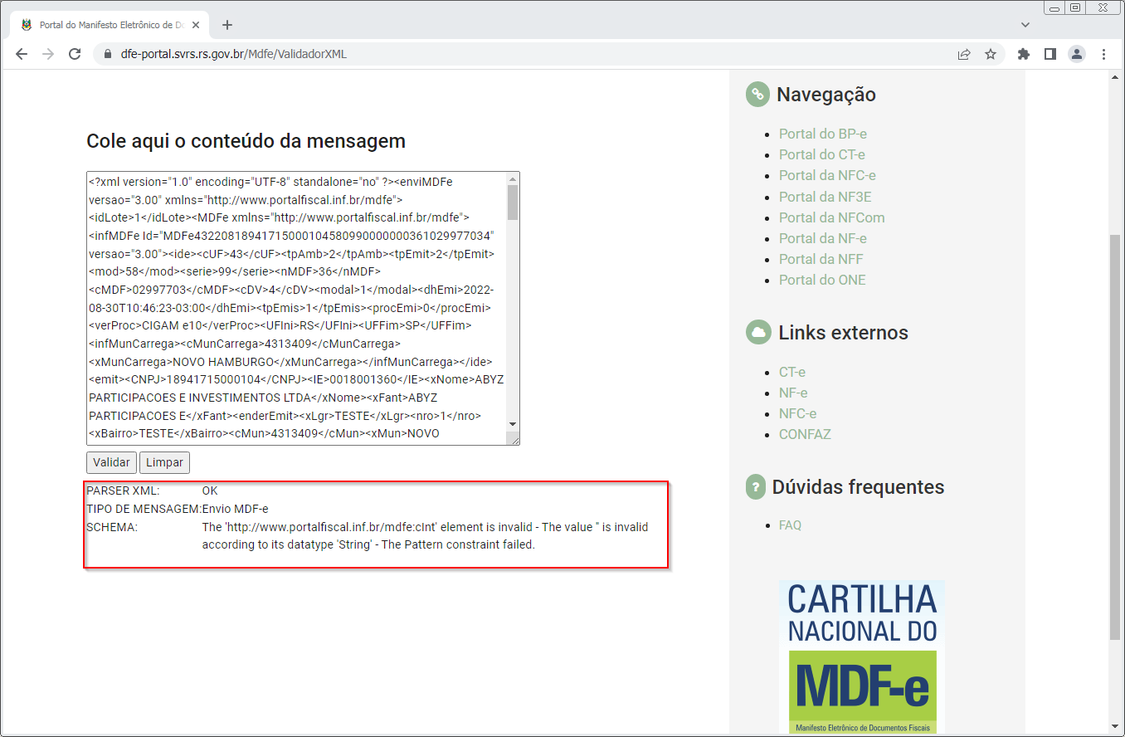1125x737 pixels.
Task: Open Chrome's three-dot menu
Action: tap(1103, 54)
